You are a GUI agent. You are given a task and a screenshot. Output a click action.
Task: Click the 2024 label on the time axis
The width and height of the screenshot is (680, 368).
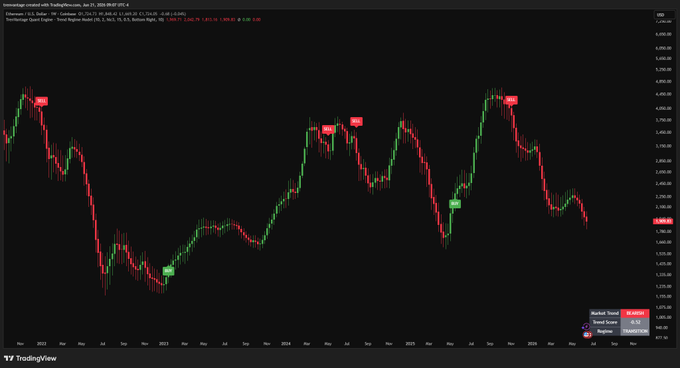pyautogui.click(x=286, y=344)
